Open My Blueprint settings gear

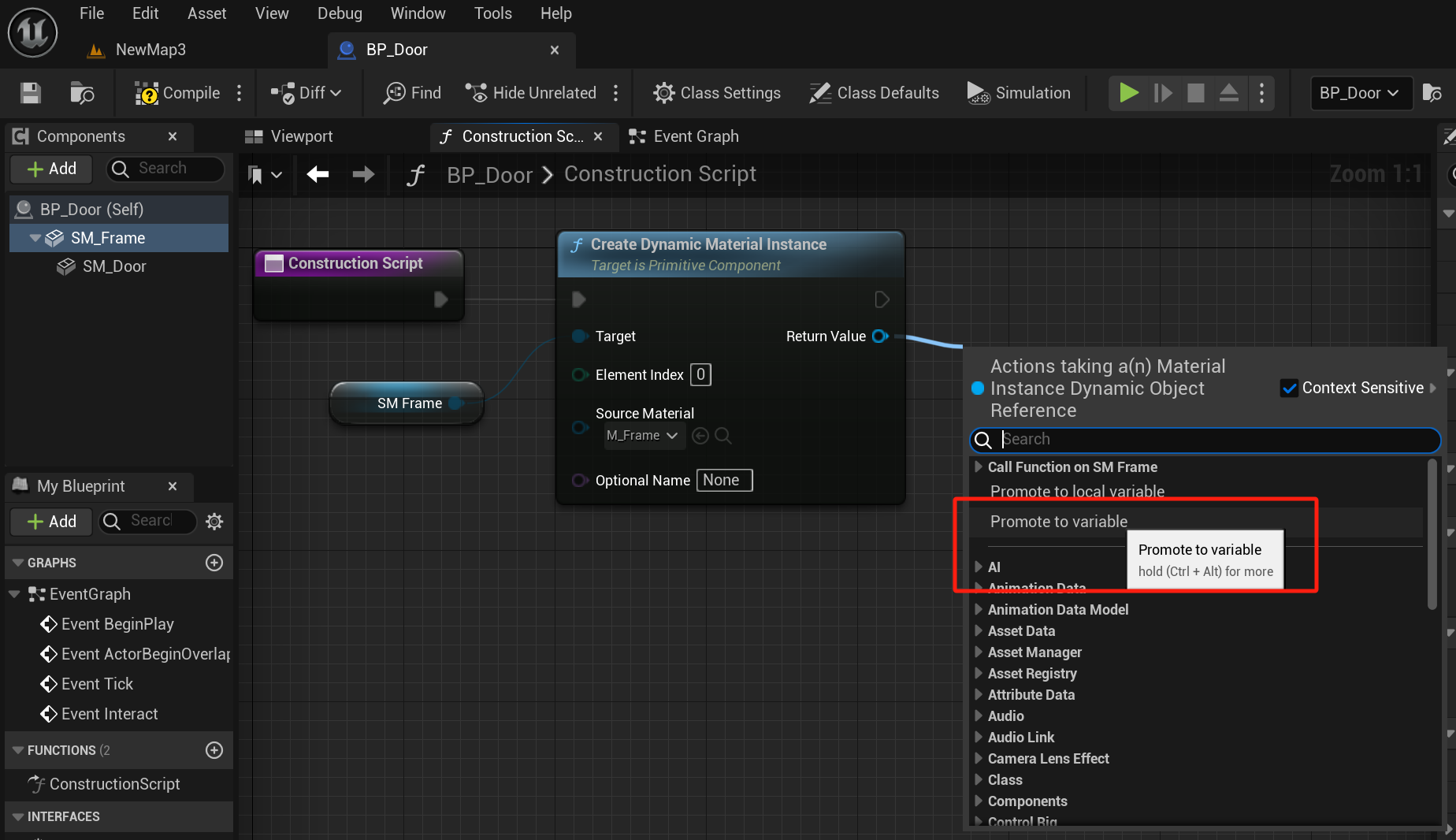pos(214,521)
